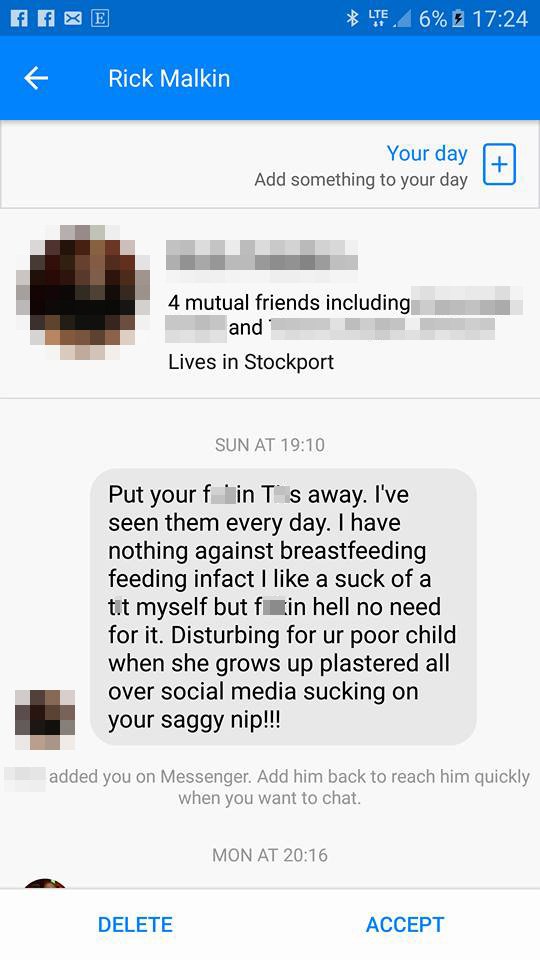The width and height of the screenshot is (540, 960).
Task: Tap the small avatar beside the message bubble
Action: tap(45, 719)
